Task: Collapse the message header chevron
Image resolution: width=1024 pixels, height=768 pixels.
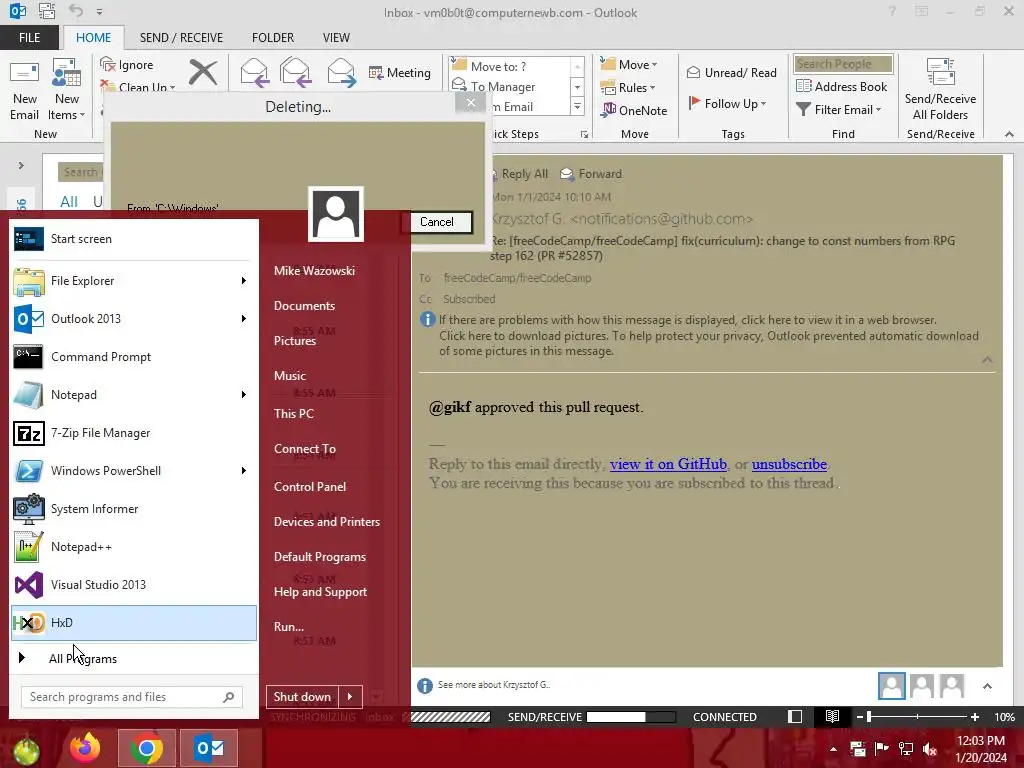Action: [x=987, y=360]
